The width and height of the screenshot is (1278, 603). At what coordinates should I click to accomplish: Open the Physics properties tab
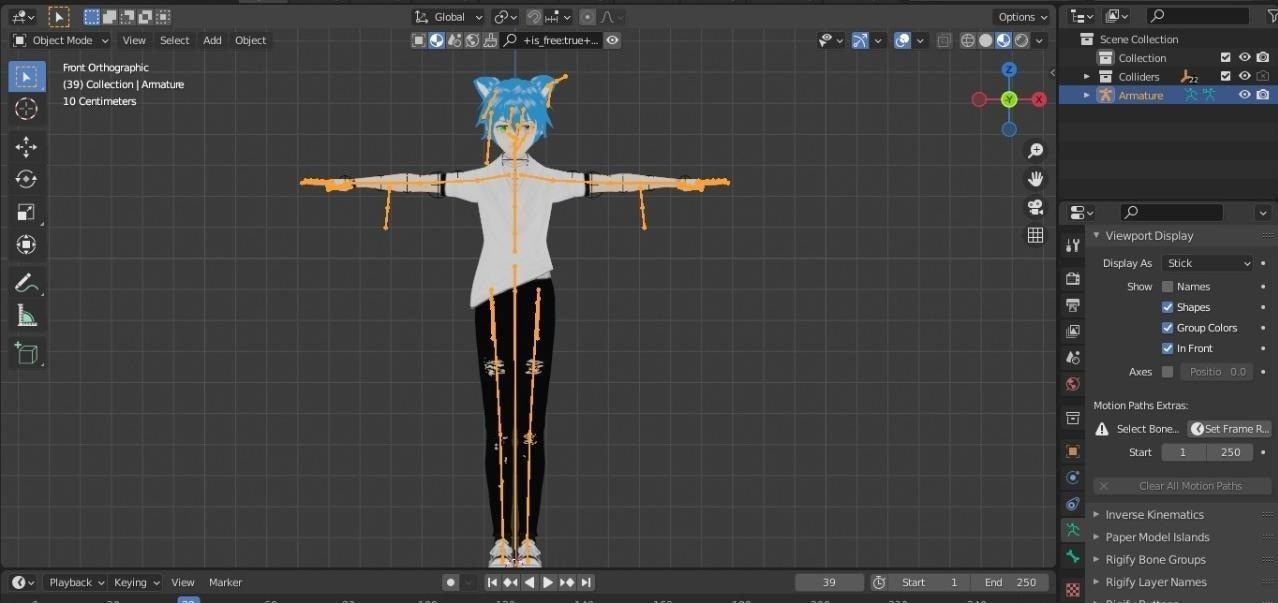click(x=1073, y=477)
